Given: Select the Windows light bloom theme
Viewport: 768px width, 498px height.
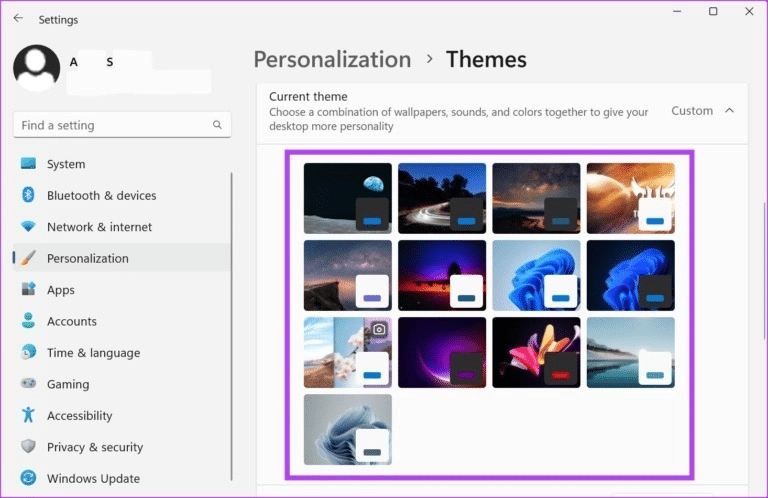Looking at the screenshot, I should pyautogui.click(x=536, y=275).
